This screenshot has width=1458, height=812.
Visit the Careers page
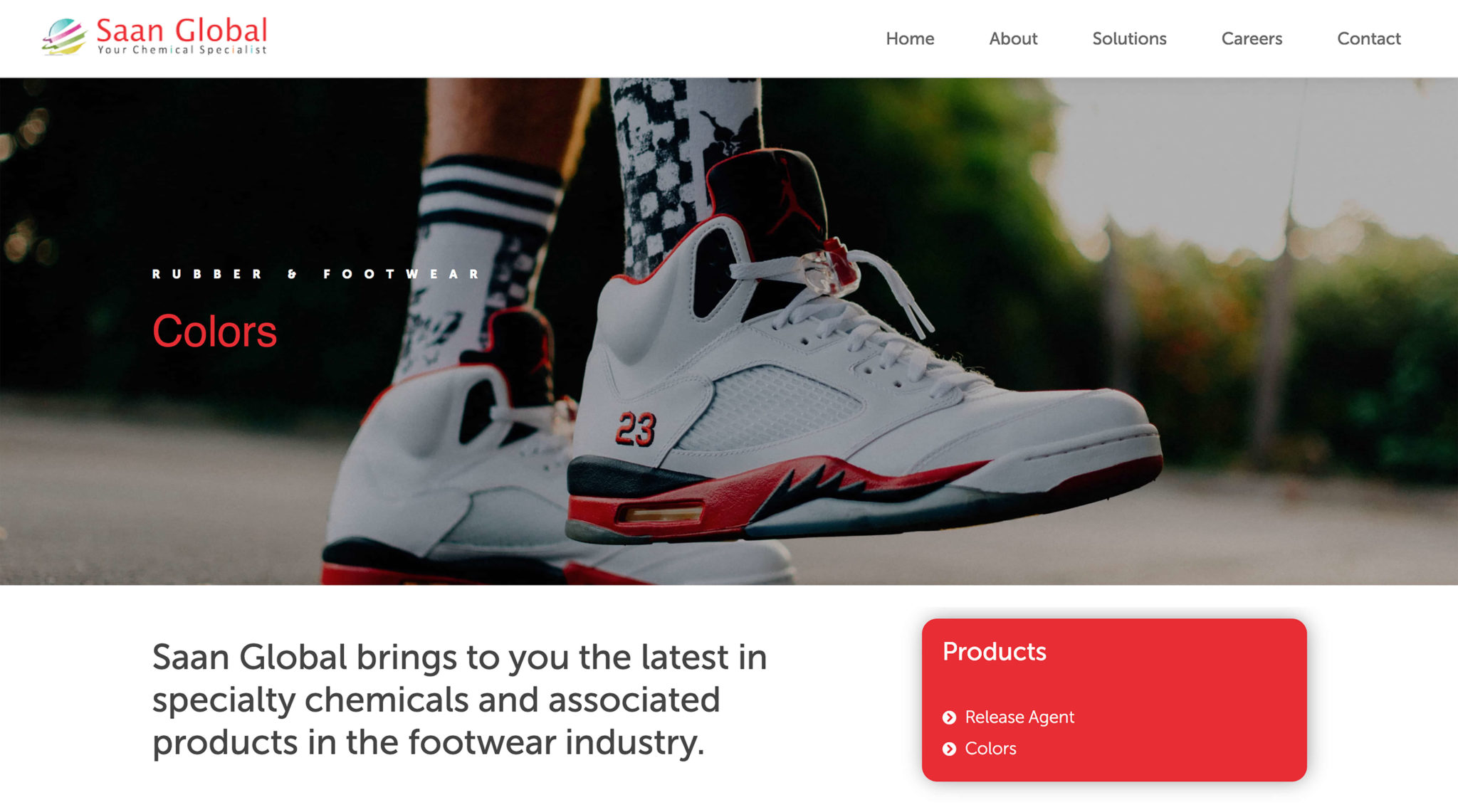pos(1252,38)
